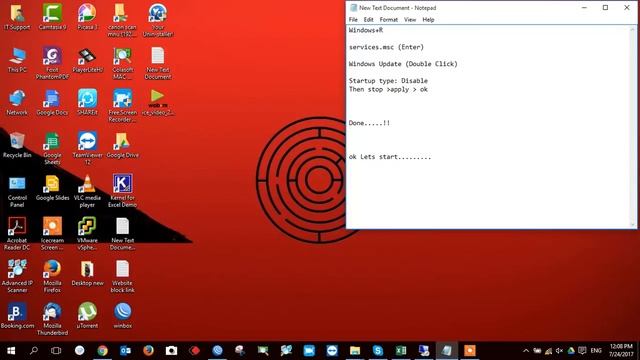Switch to Excel in the taskbar

(x=401, y=351)
